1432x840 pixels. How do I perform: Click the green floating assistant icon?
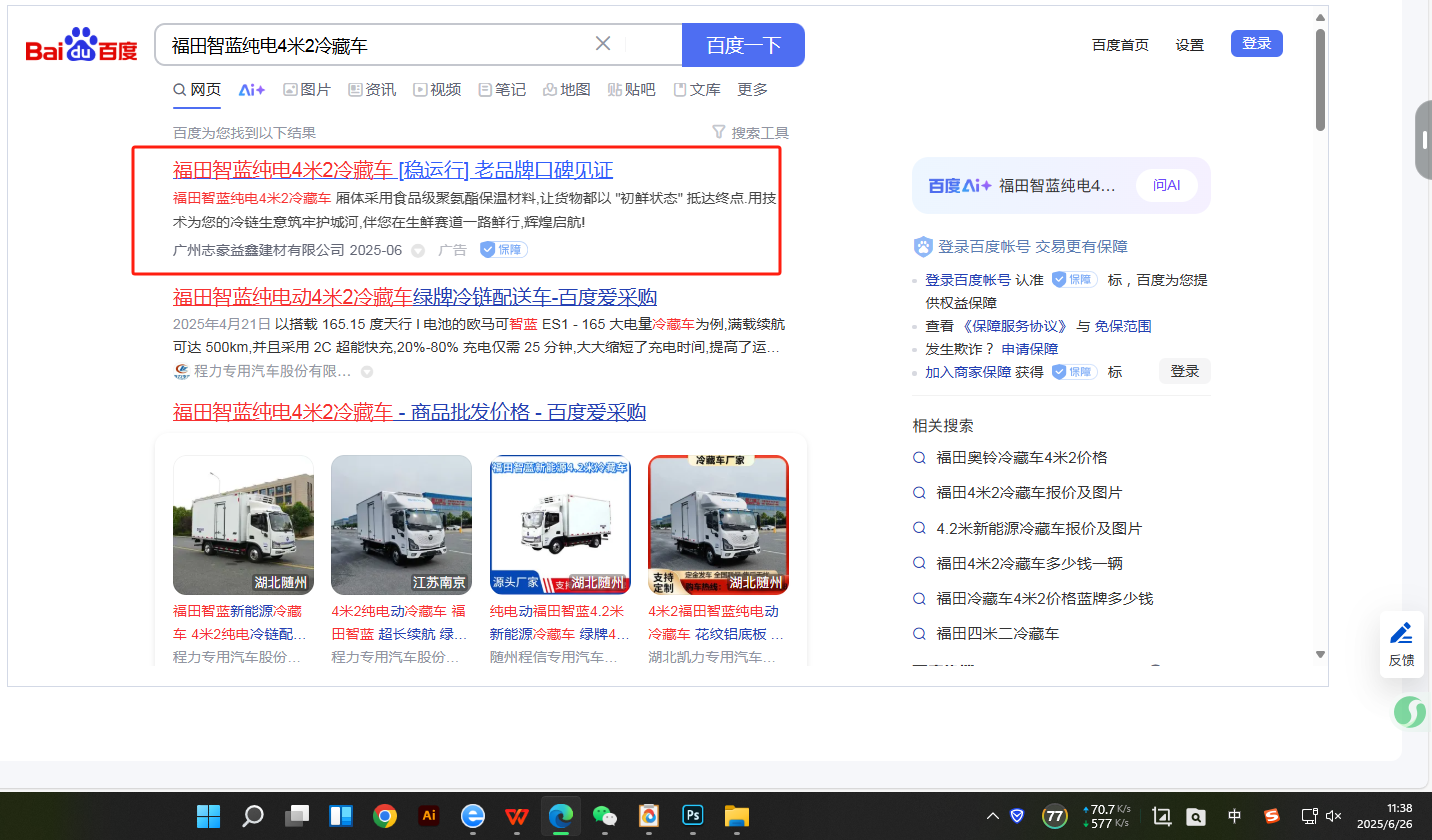coord(1410,712)
